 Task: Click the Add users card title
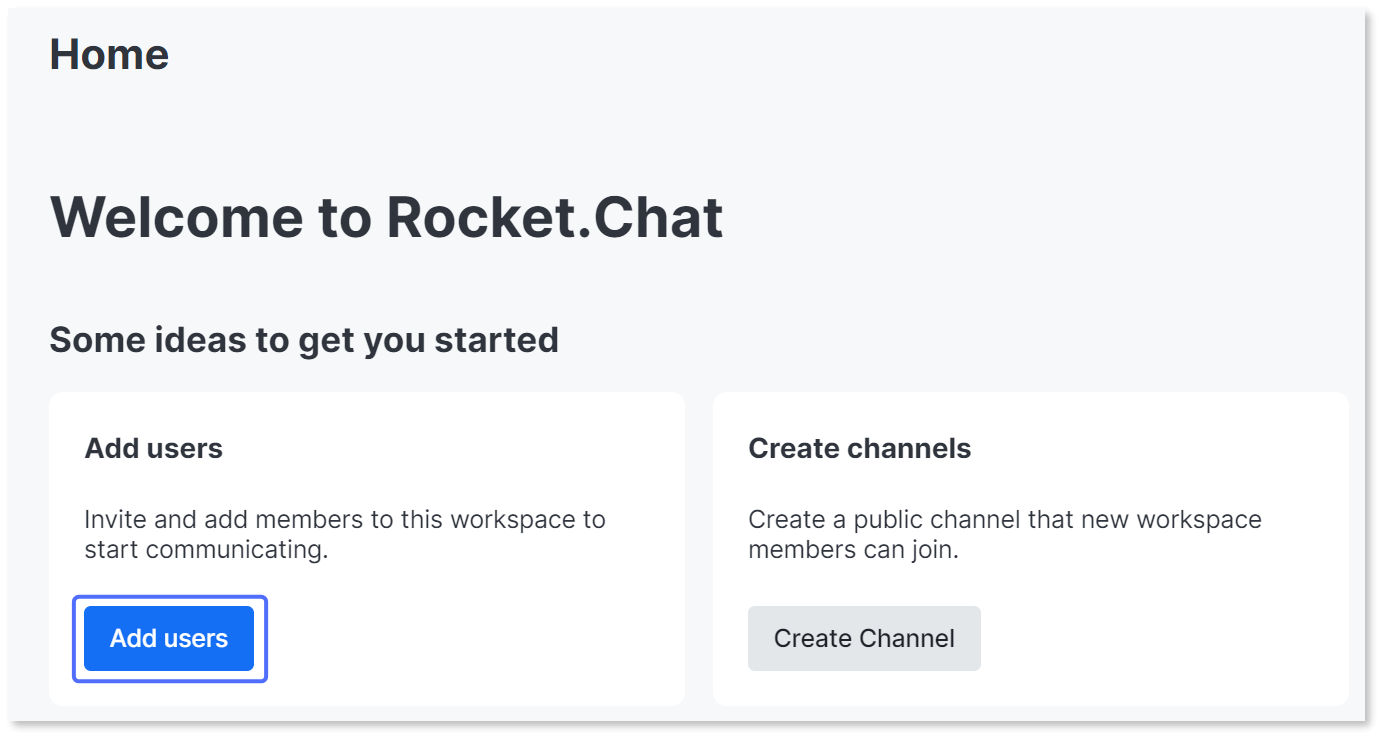pyautogui.click(x=151, y=448)
